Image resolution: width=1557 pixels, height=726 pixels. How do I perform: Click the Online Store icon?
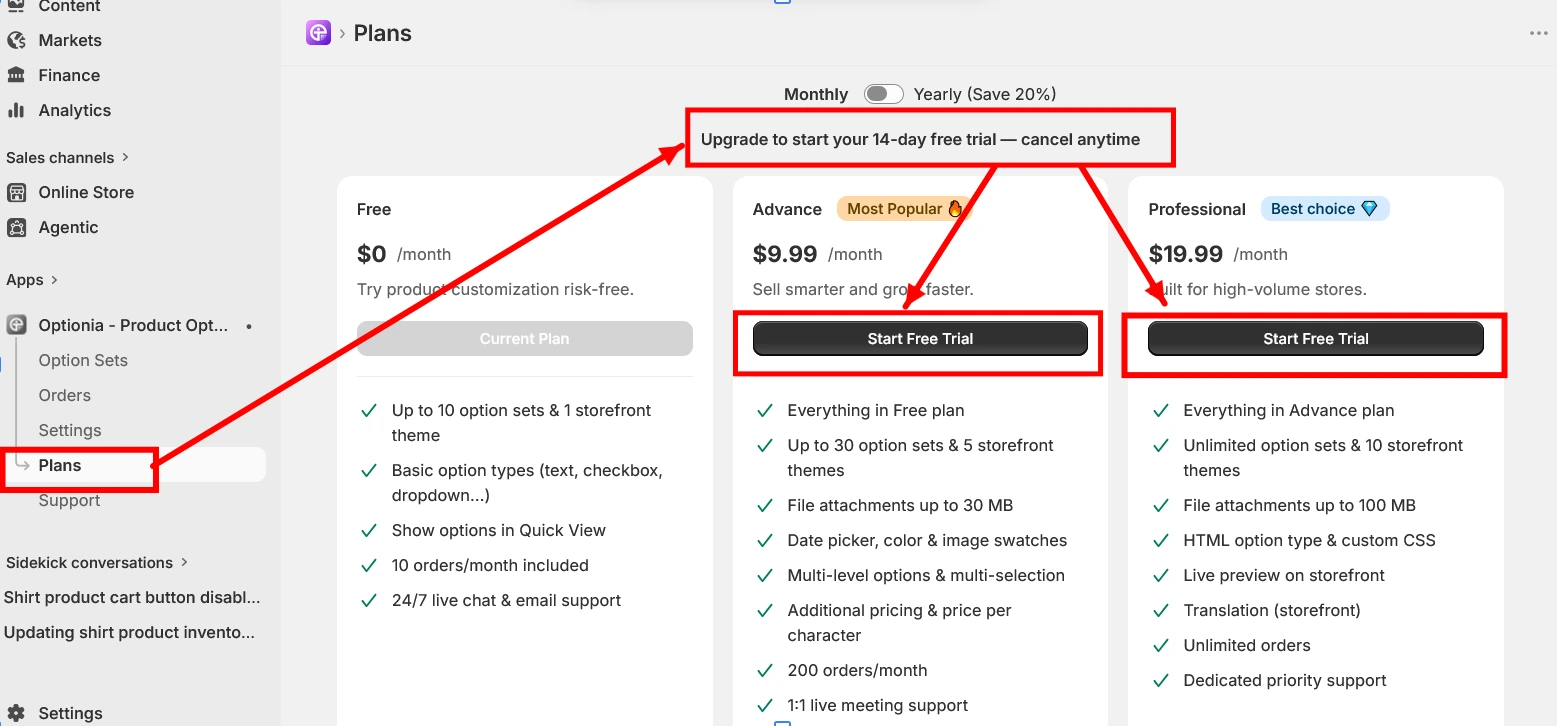click(16, 192)
